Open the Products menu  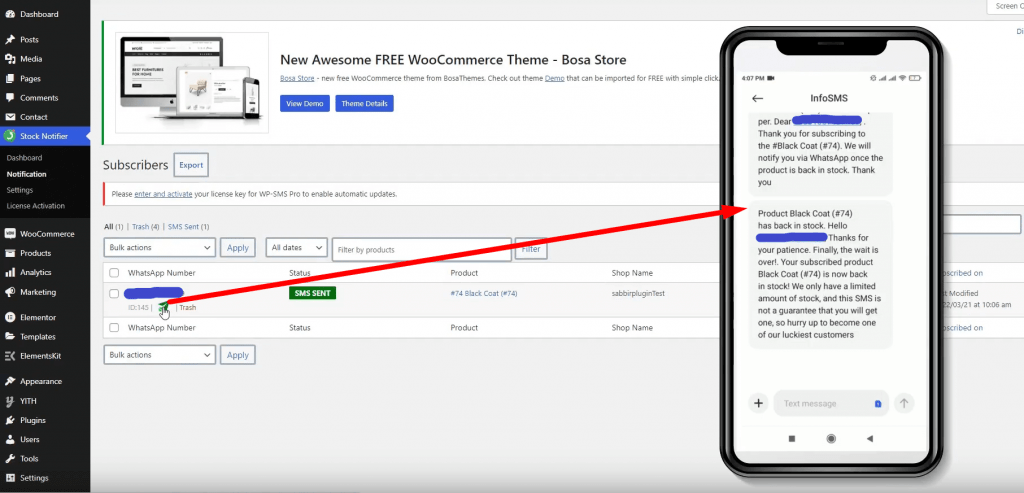point(35,253)
